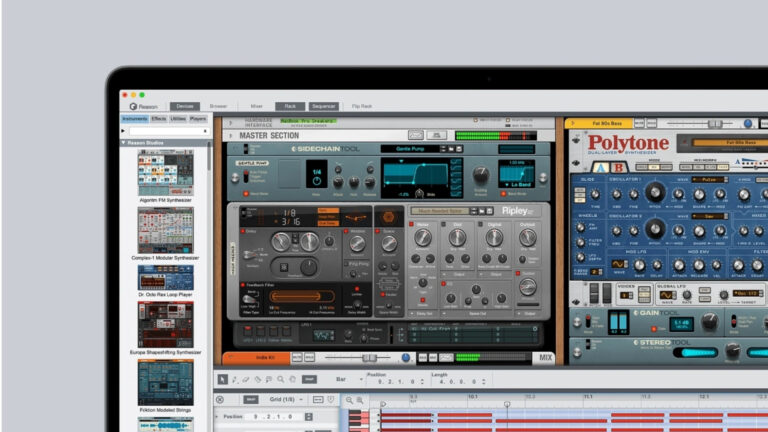Click the Reason logo icon

[x=133, y=106]
